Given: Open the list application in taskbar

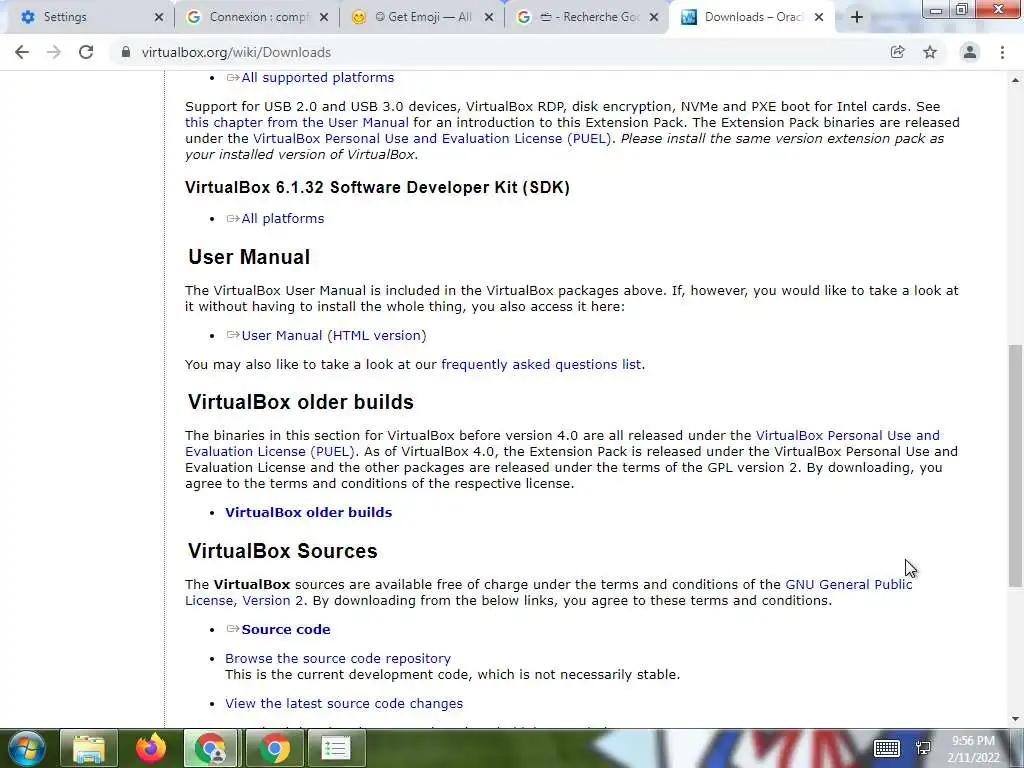Looking at the screenshot, I should coord(336,748).
